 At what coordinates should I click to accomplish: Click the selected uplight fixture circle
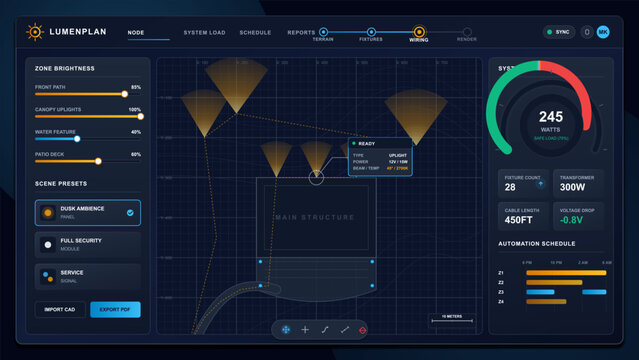[x=316, y=177]
